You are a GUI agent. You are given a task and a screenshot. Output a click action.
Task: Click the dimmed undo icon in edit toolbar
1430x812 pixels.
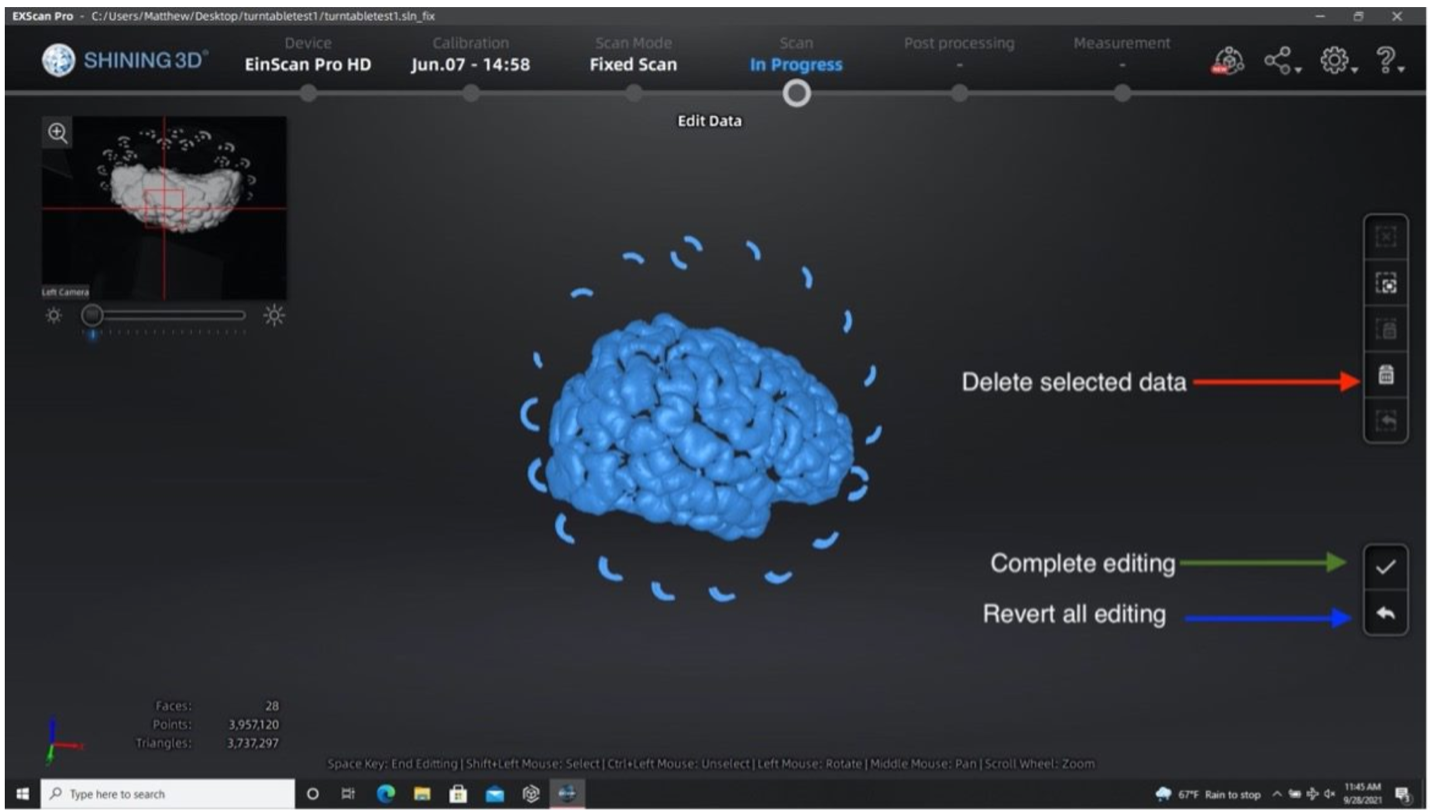tap(1386, 421)
